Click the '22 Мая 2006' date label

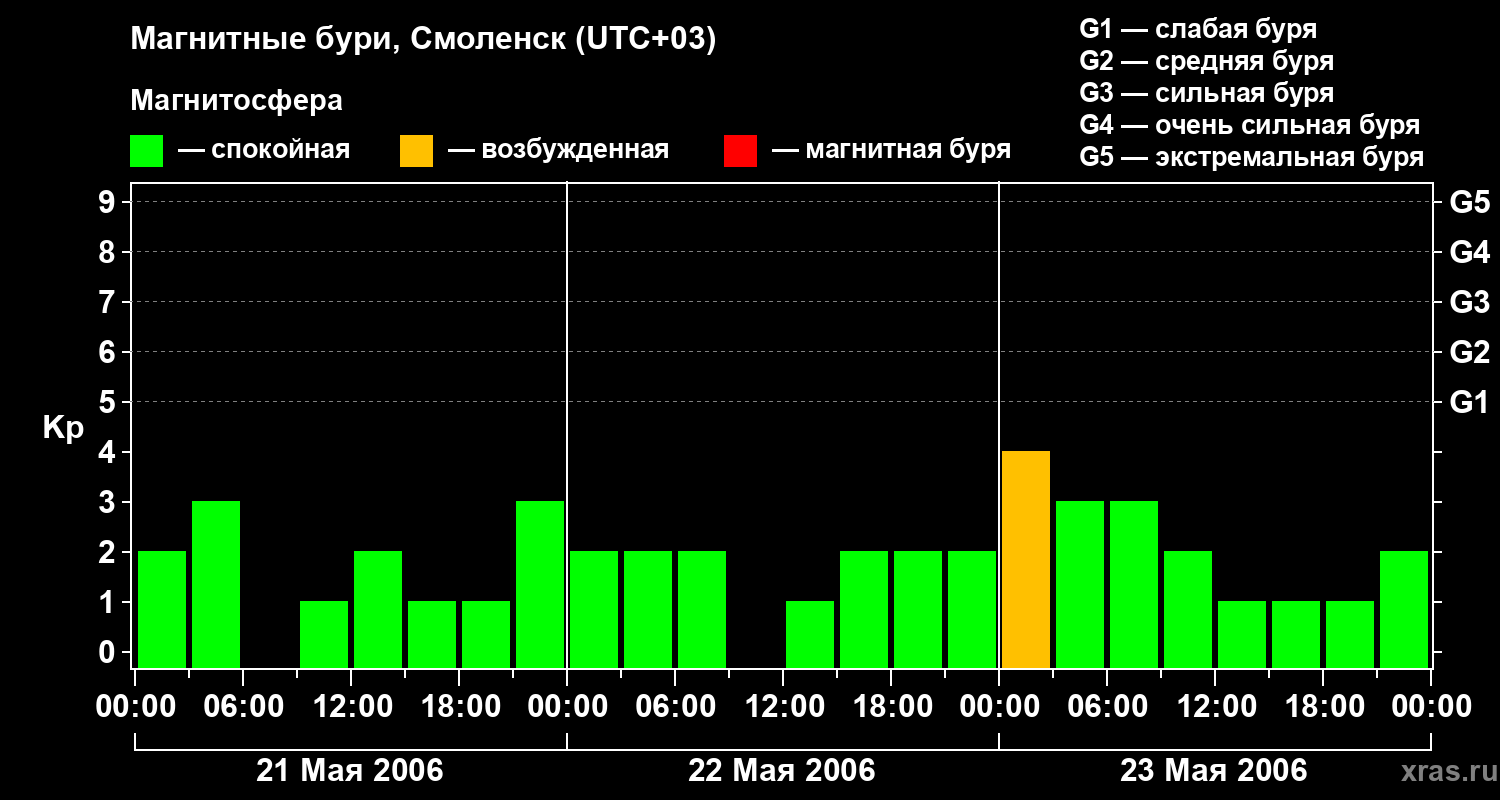[782, 770]
